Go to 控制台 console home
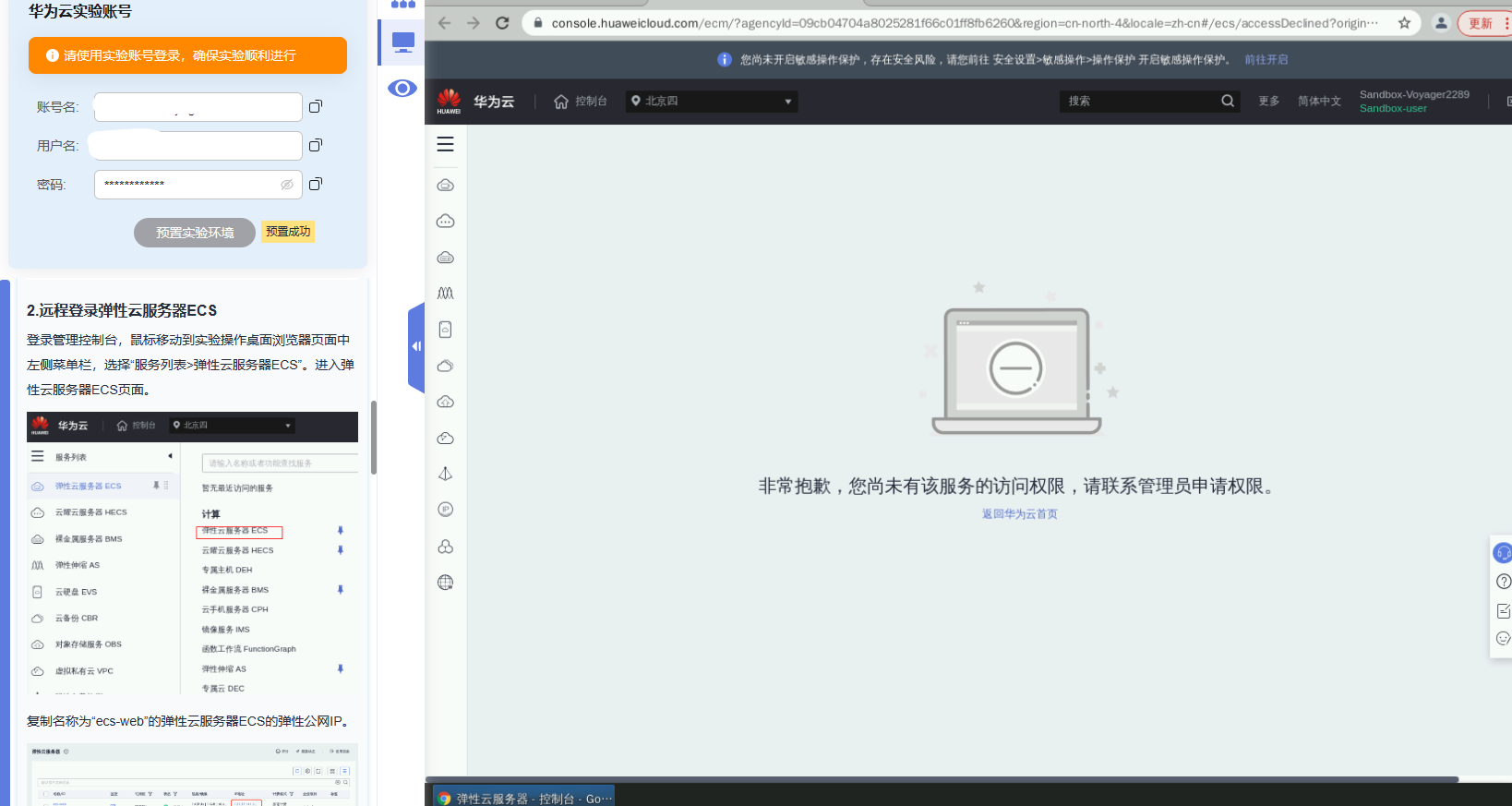The image size is (1512, 806). (581, 101)
